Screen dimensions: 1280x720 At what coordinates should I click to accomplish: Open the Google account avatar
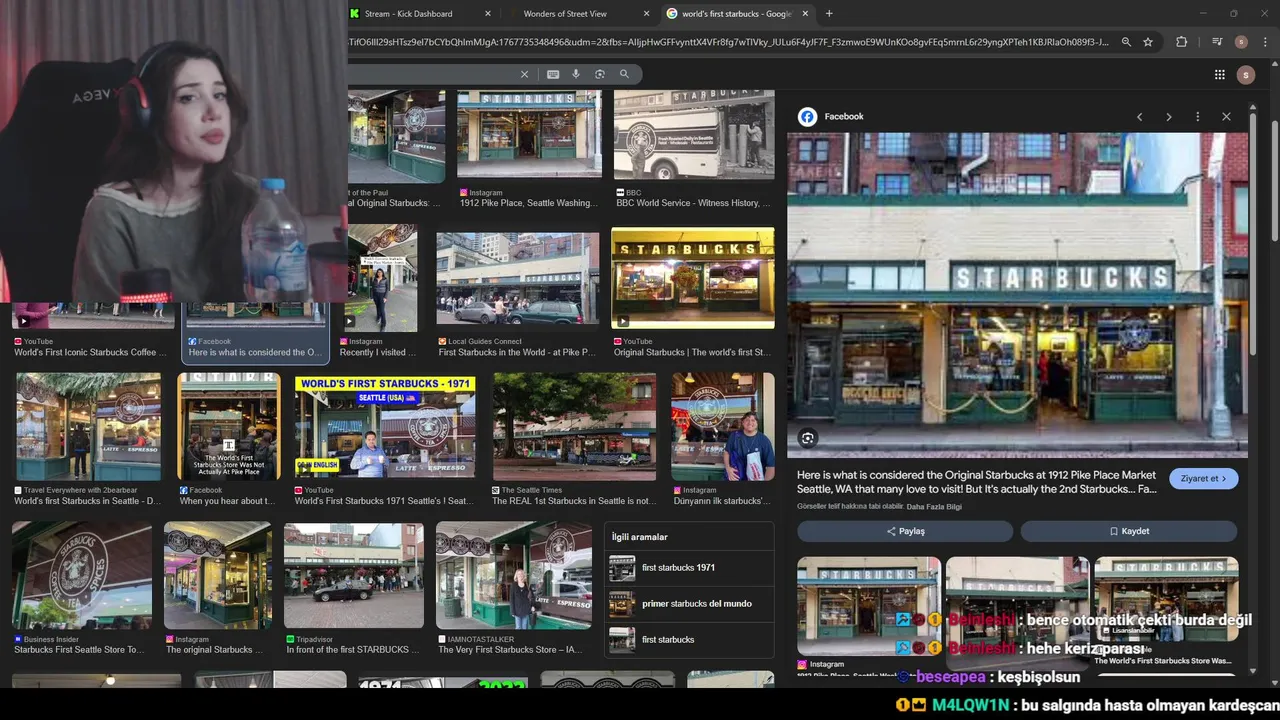coord(1245,75)
